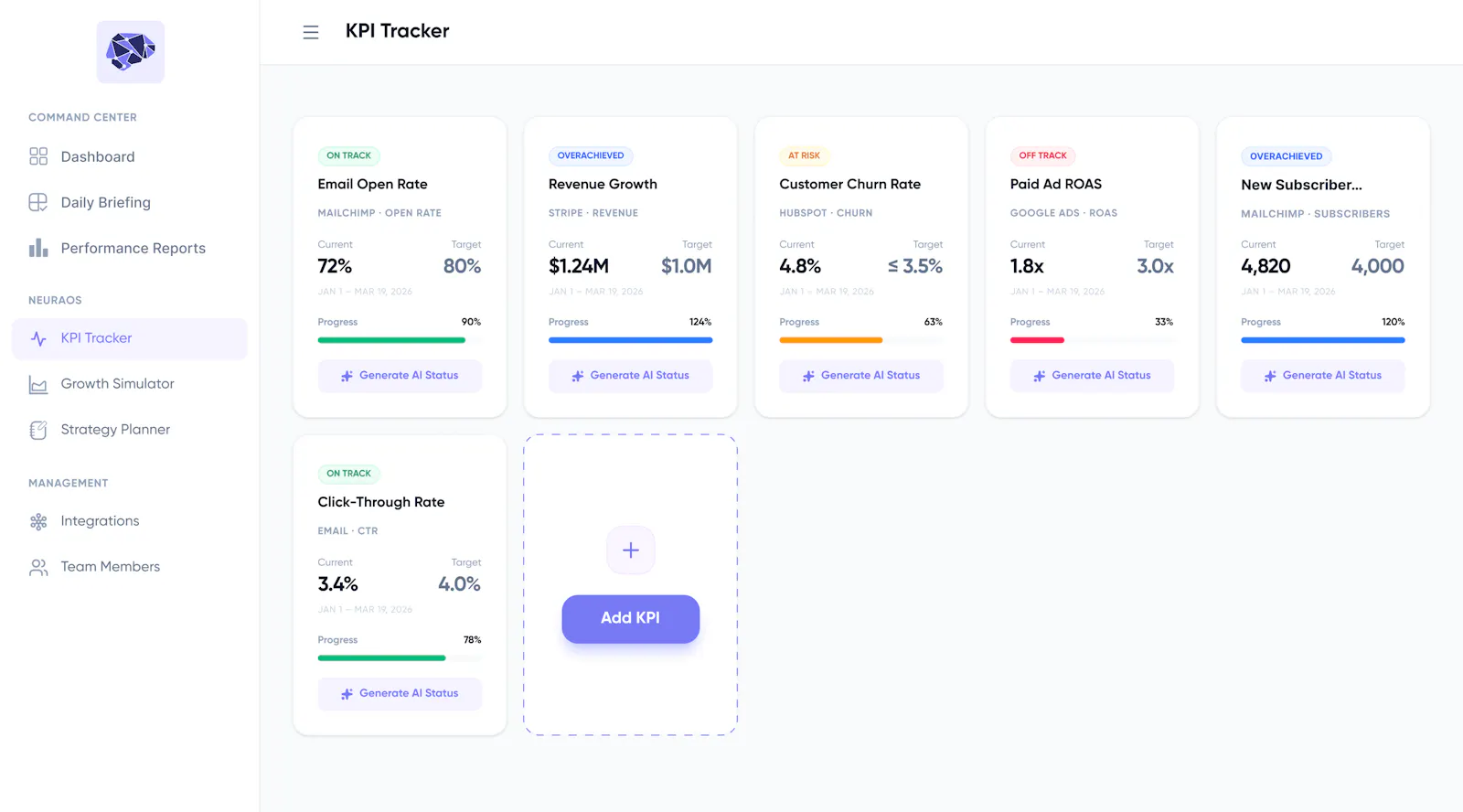
Task: Click the 72% current value
Action: (x=335, y=267)
